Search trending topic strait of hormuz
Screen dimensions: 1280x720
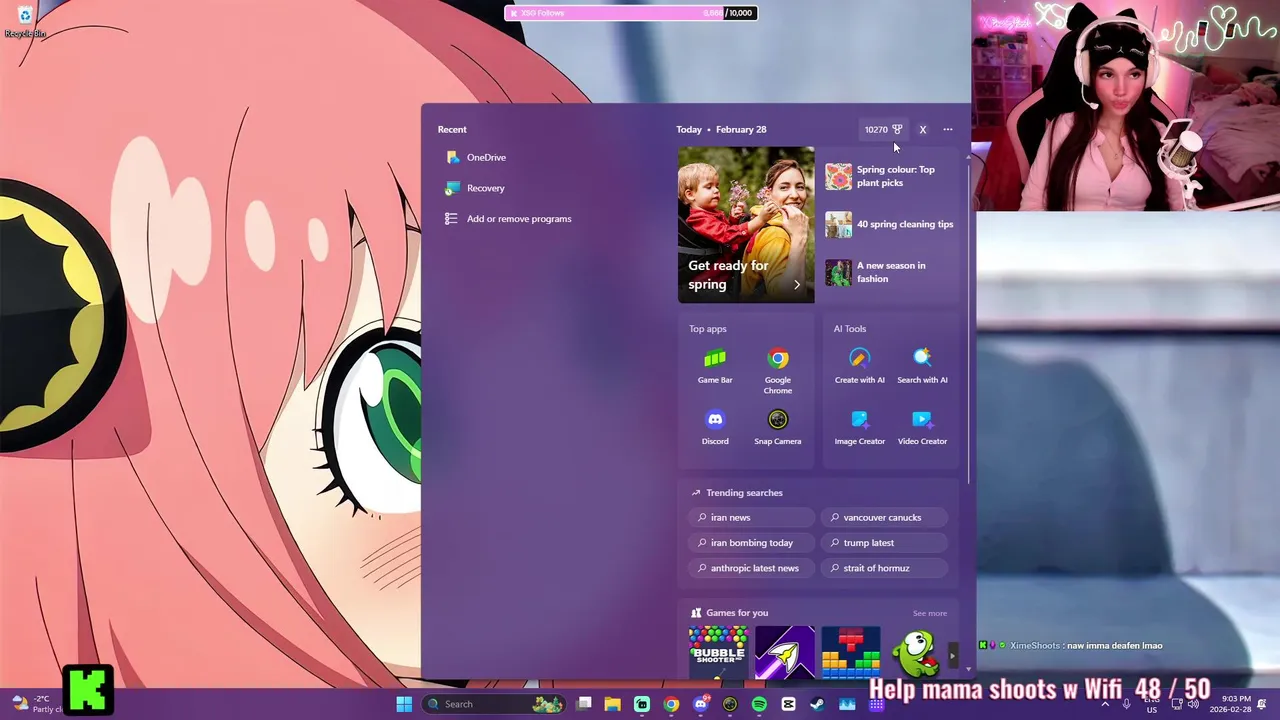(x=884, y=568)
